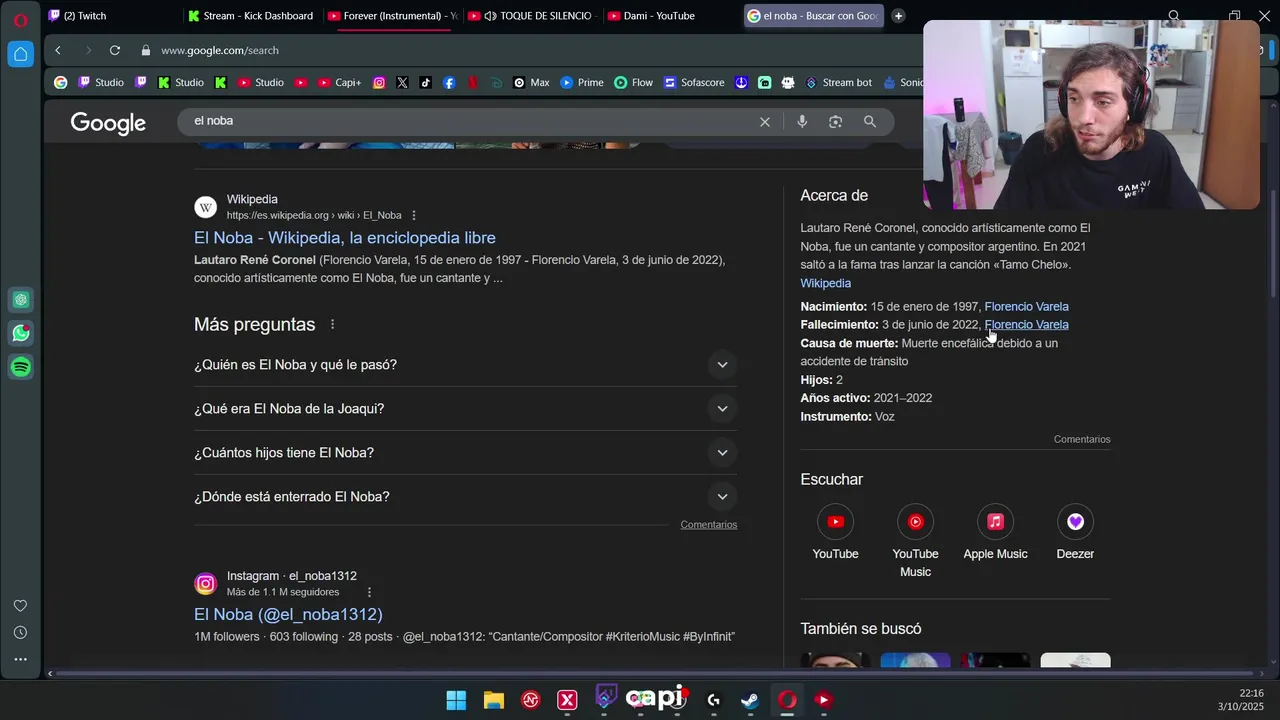
Task: Switch to the TOQUE DE SILENCIO tab
Action: 534,16
